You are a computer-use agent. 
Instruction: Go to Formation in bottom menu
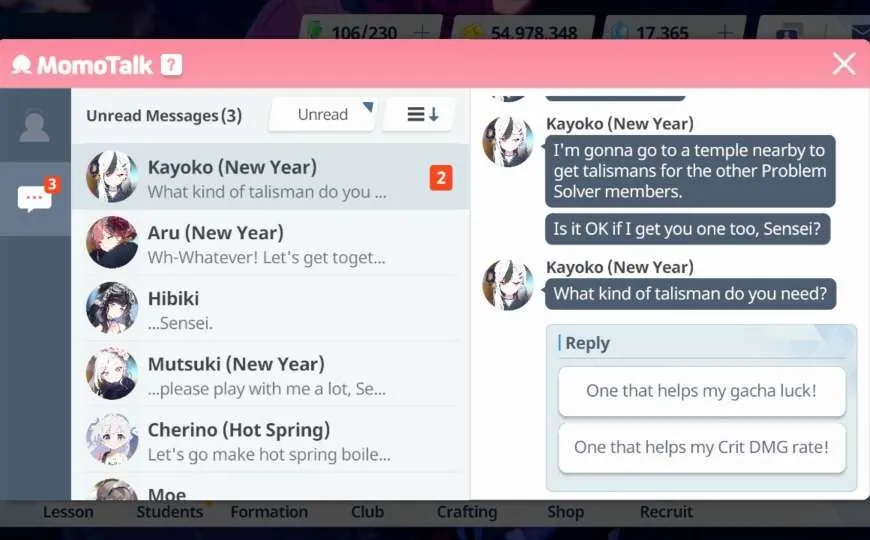tap(269, 512)
